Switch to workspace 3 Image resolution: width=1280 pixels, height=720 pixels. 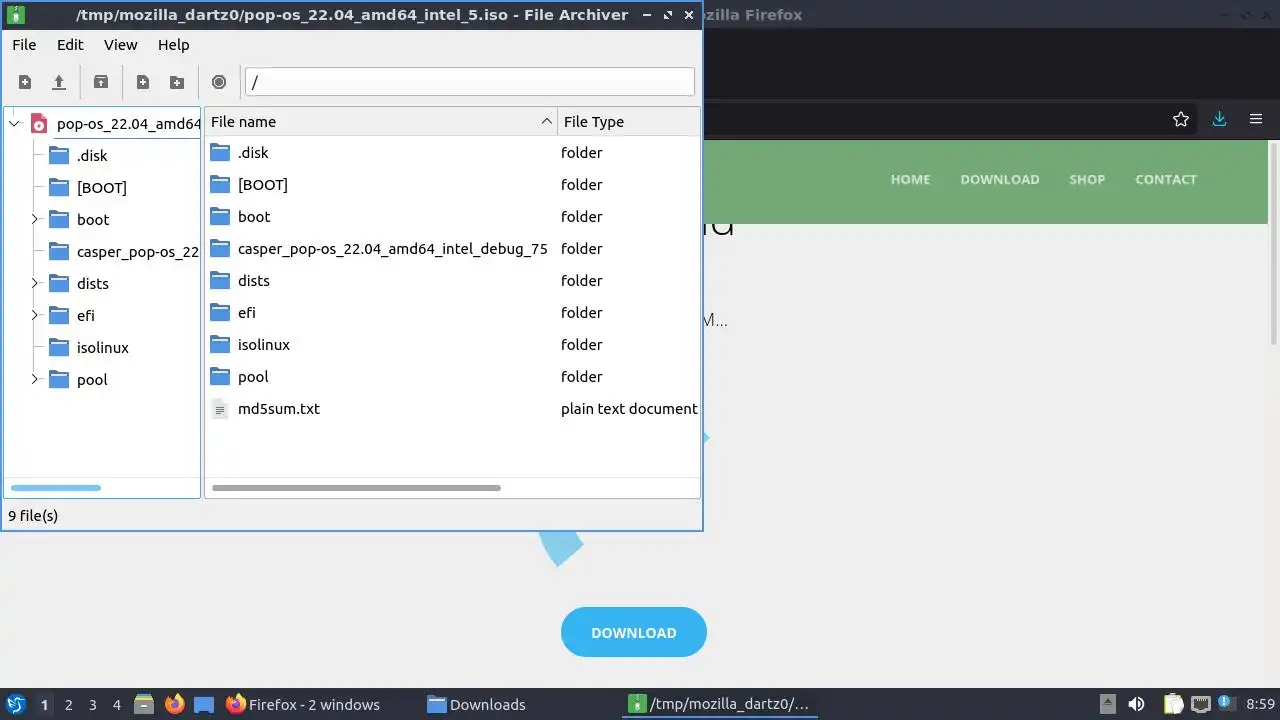92,704
